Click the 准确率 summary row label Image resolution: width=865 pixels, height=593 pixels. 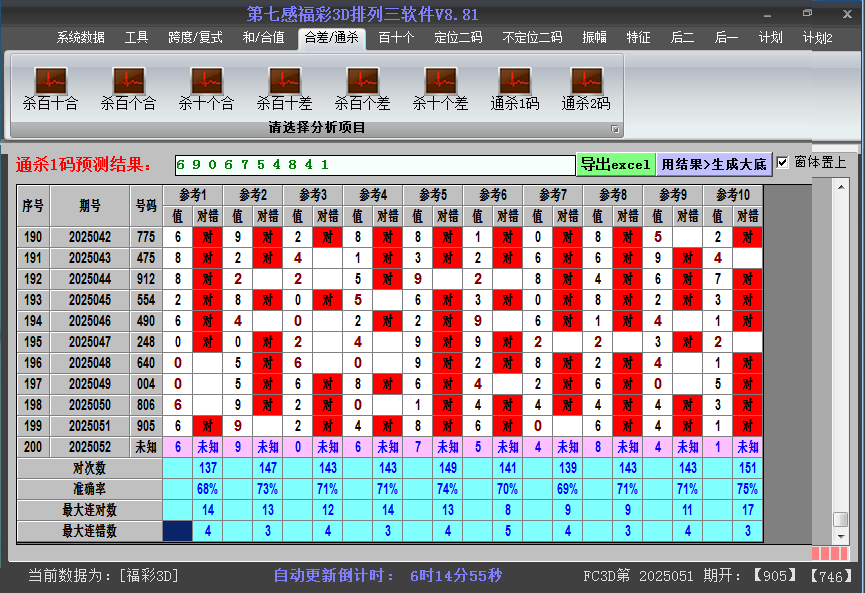click(x=89, y=489)
